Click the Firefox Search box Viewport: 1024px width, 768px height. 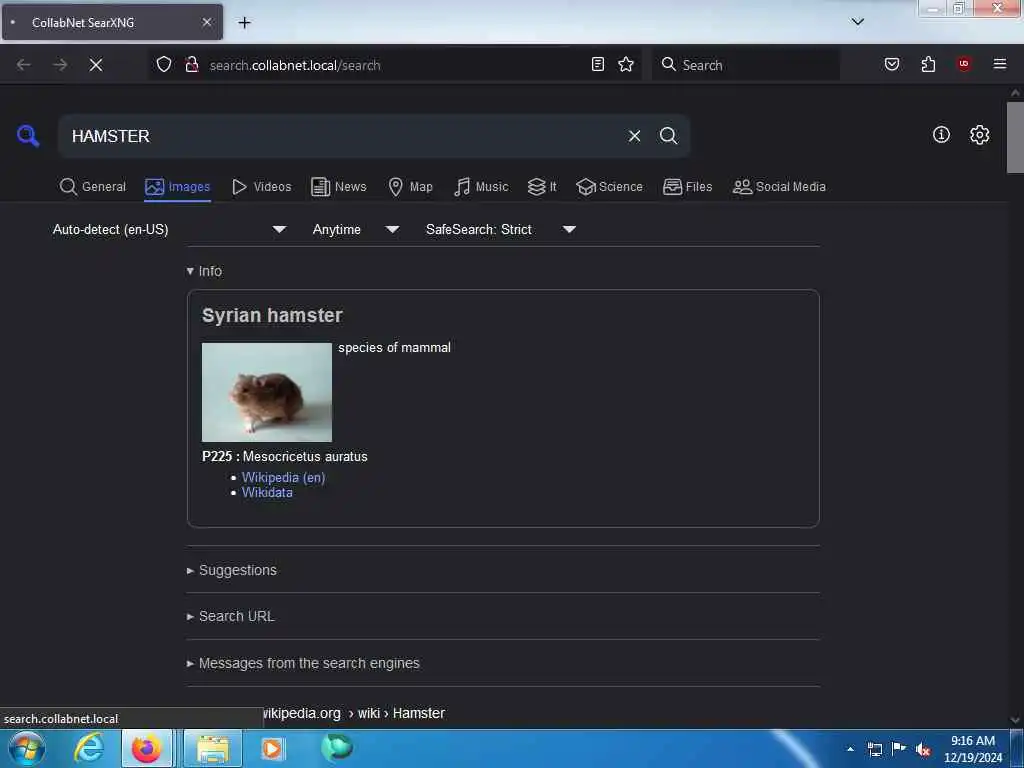coord(746,65)
